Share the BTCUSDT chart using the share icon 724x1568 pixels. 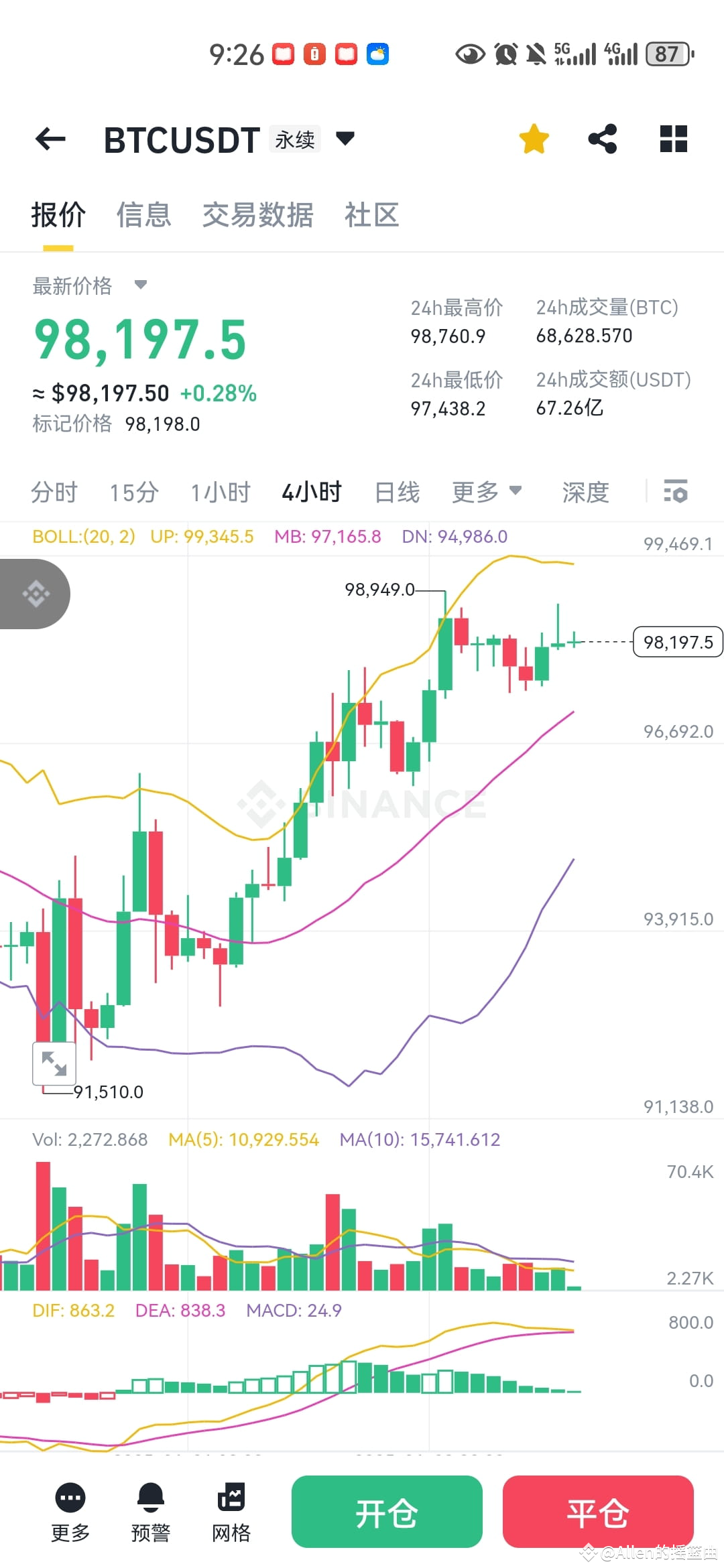click(602, 138)
